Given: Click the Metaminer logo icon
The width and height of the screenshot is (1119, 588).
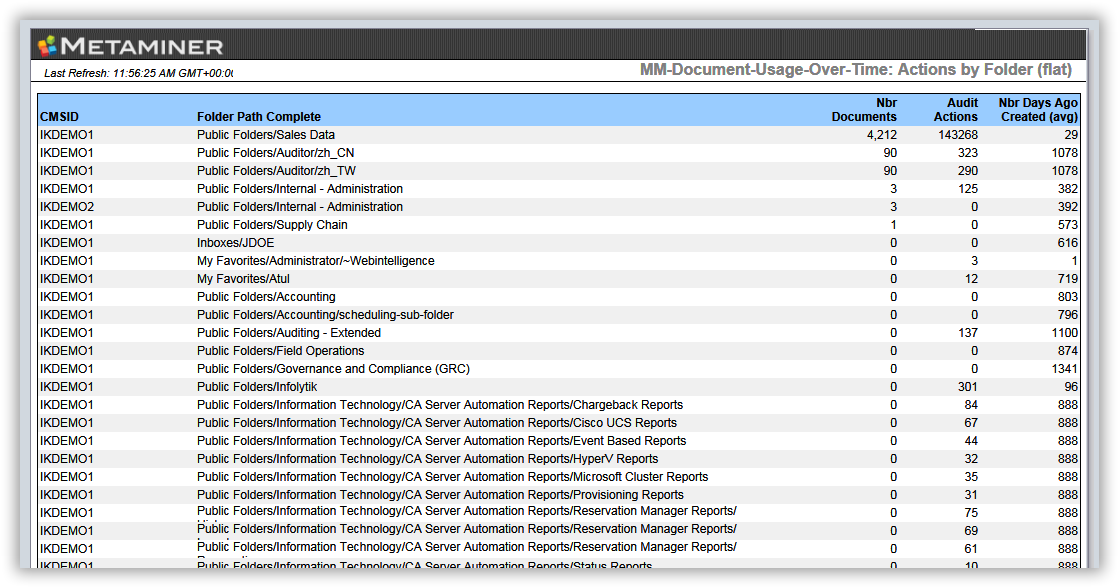Looking at the screenshot, I should click(47, 46).
